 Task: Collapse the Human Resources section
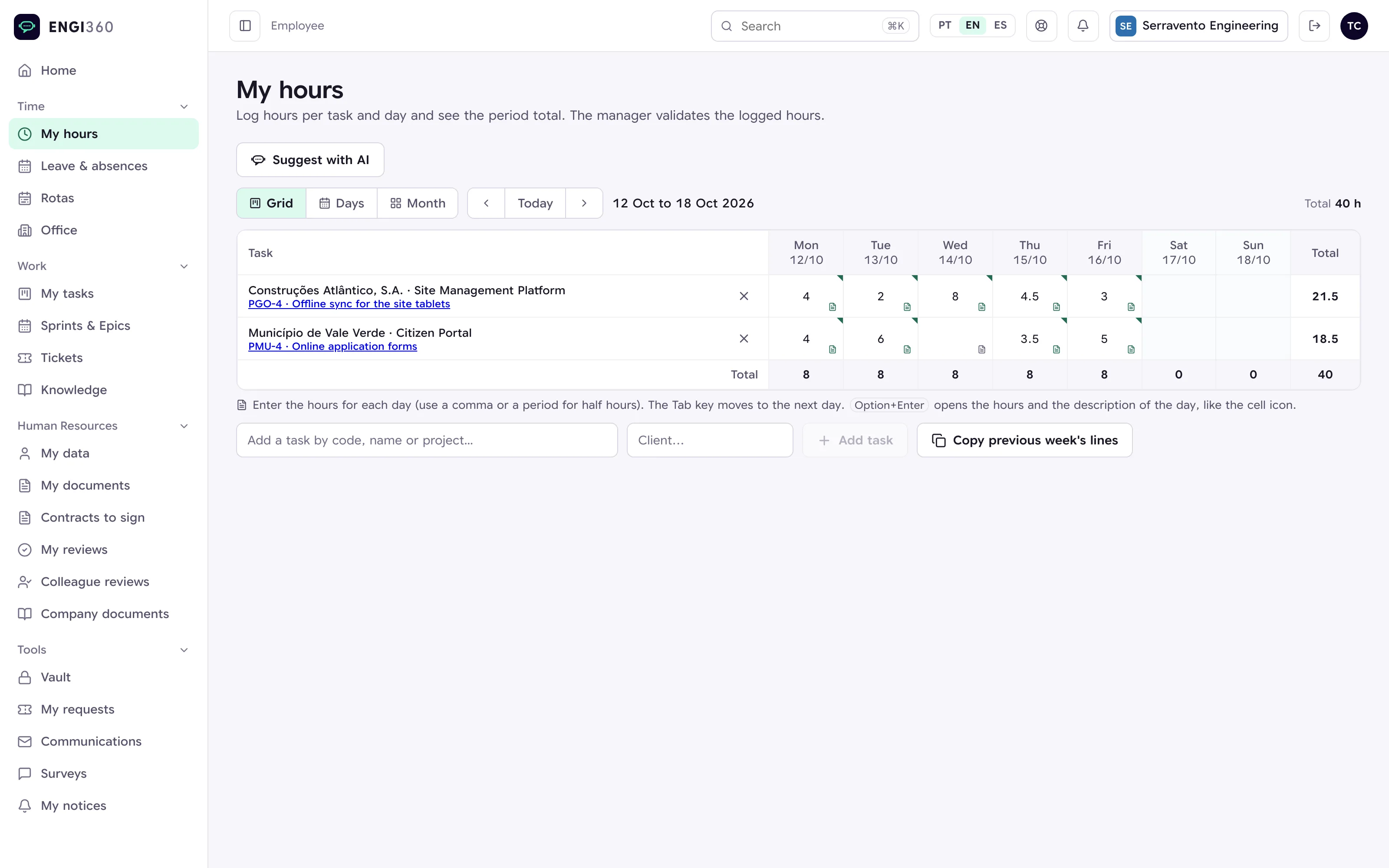pyautogui.click(x=184, y=426)
